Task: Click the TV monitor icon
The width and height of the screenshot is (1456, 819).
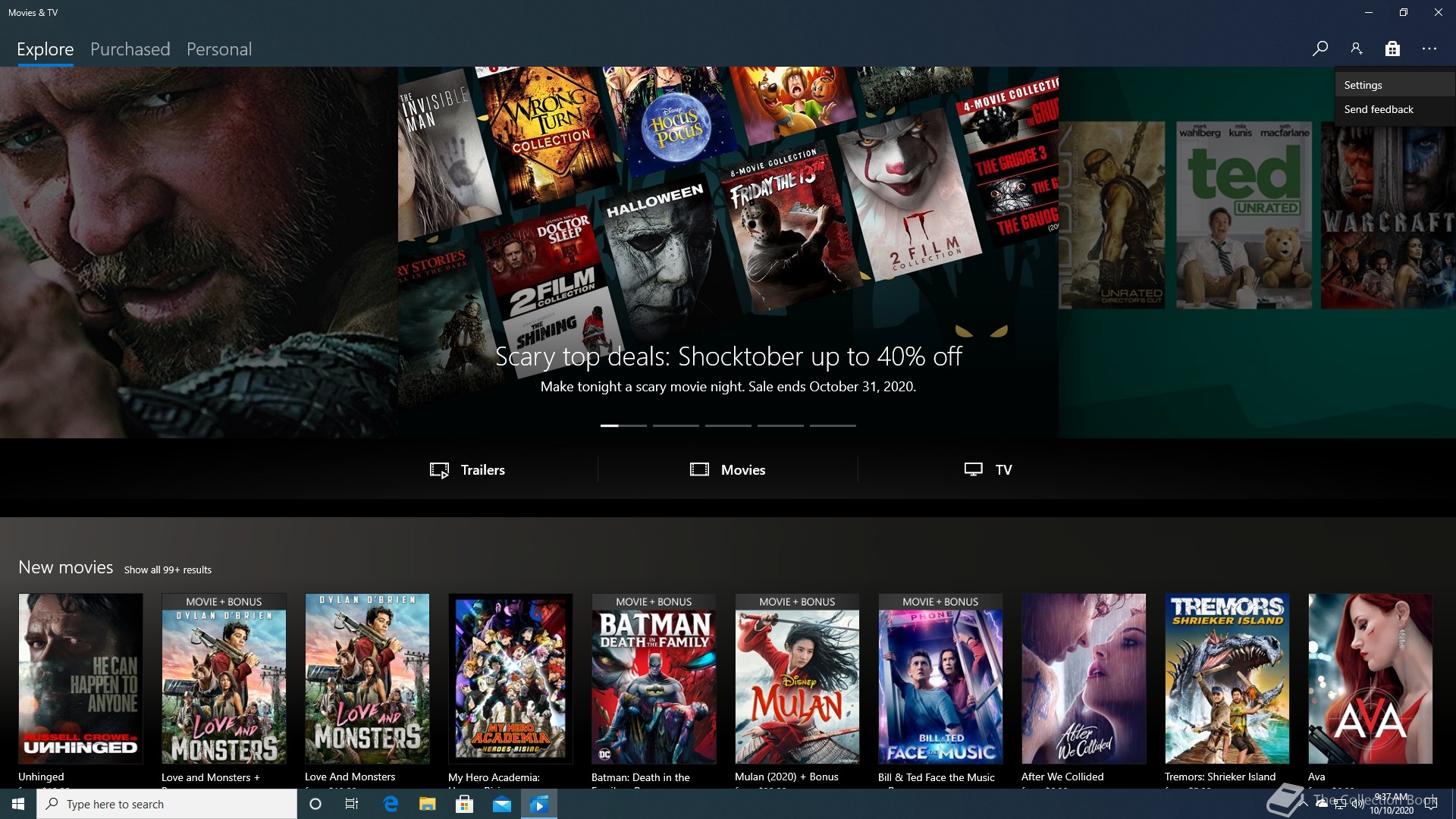Action: point(974,469)
